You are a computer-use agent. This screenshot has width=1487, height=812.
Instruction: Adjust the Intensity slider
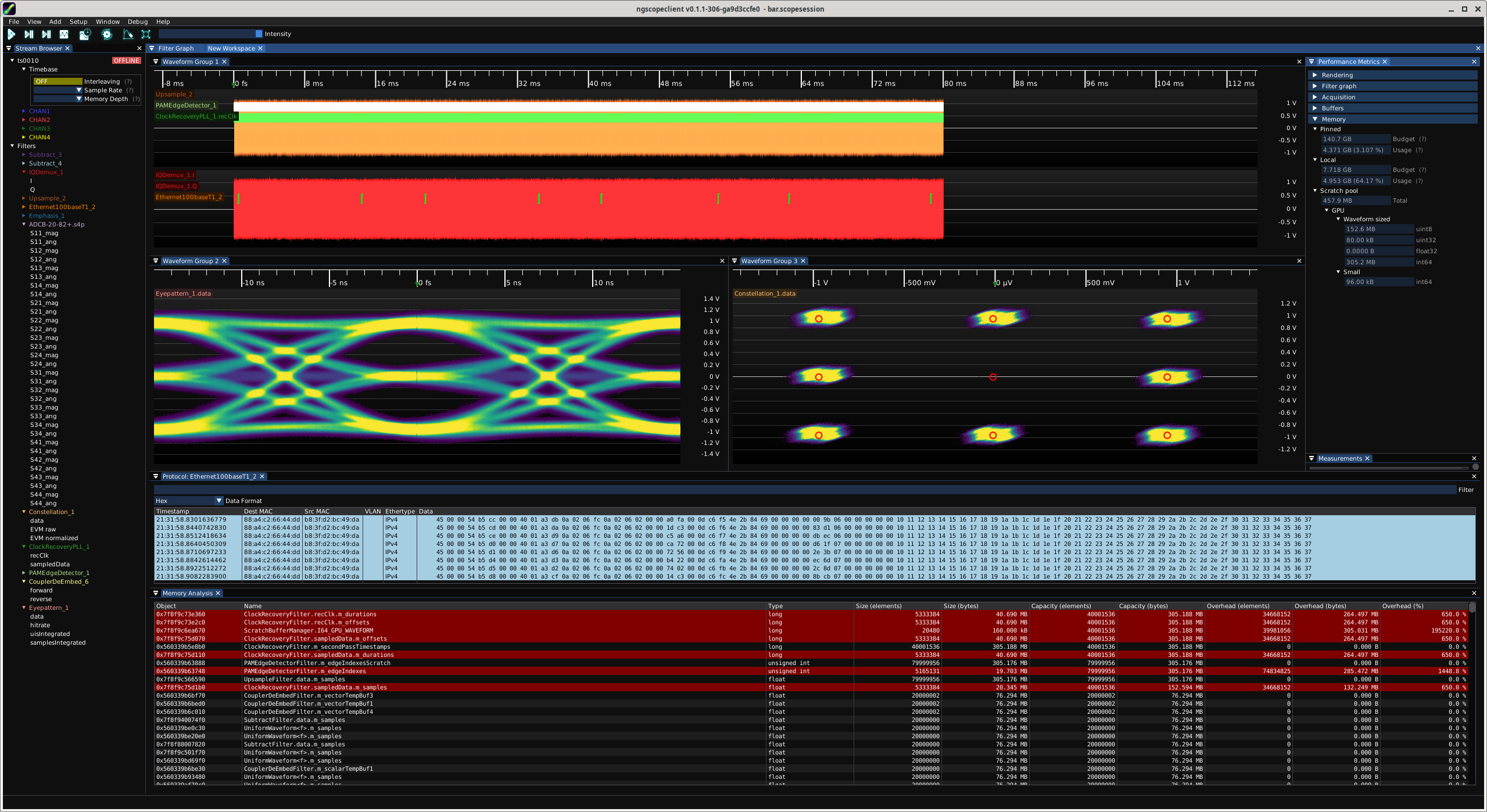[x=210, y=34]
